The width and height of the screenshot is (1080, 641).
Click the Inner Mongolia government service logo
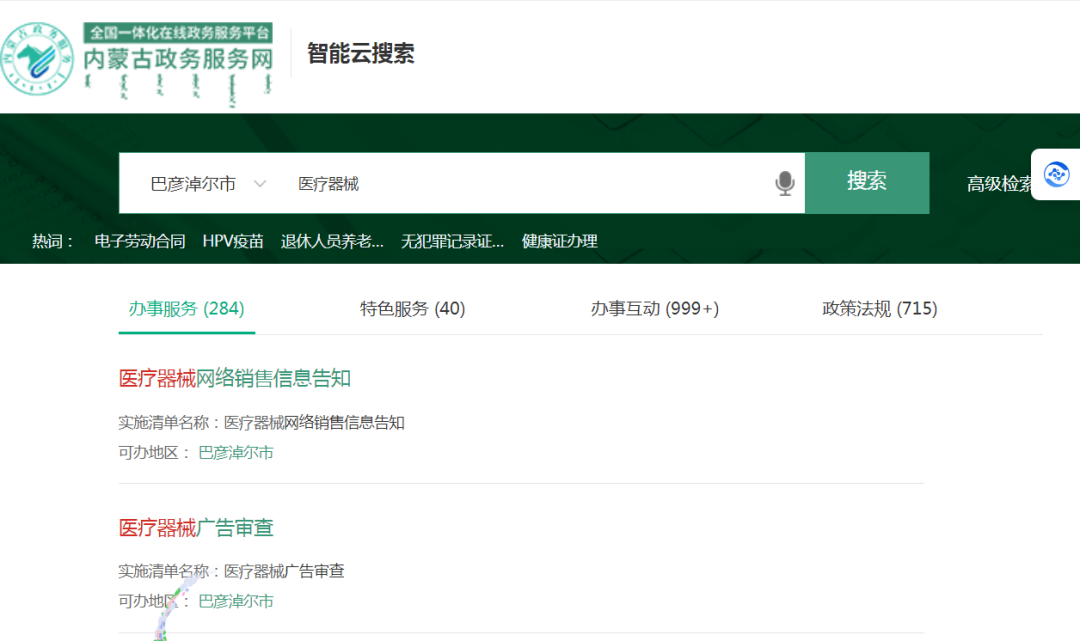(138, 61)
